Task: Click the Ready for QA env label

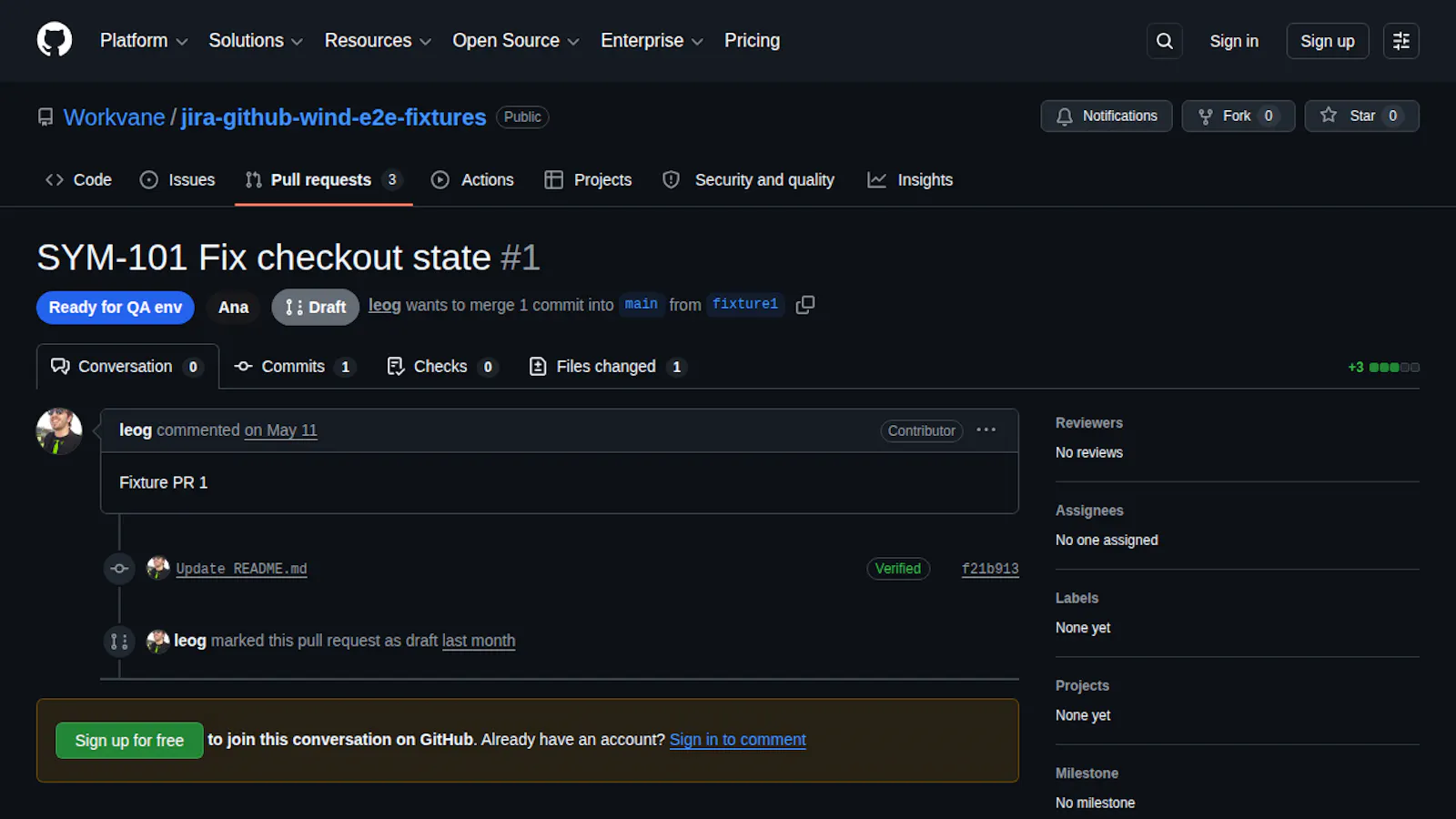Action: coord(116,308)
